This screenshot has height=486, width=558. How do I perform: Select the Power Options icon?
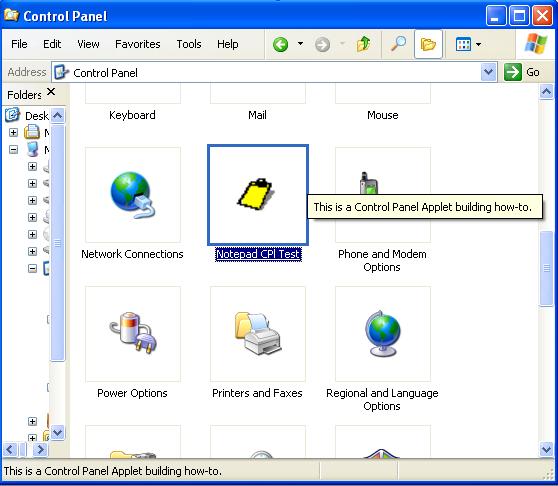(x=133, y=334)
